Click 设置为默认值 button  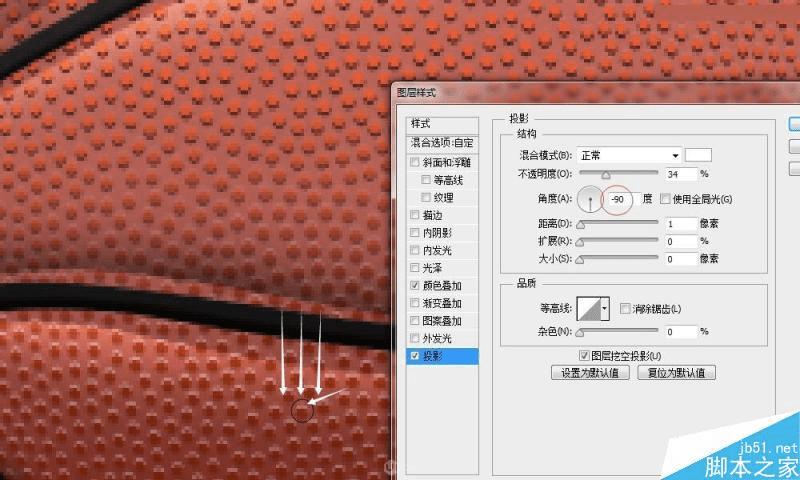click(x=590, y=373)
